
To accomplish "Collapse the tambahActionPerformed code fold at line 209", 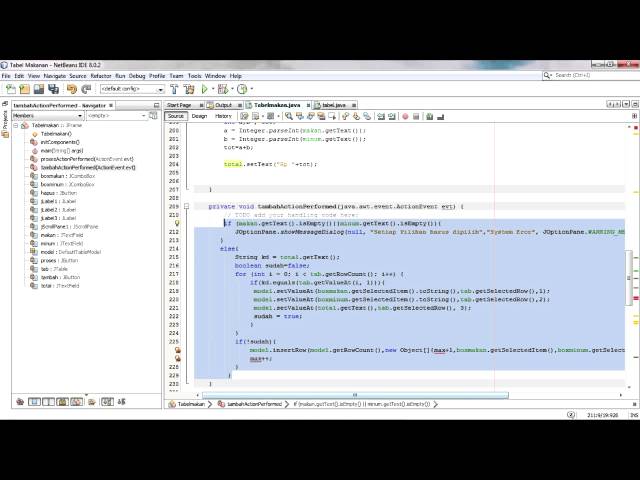I will (187, 207).
